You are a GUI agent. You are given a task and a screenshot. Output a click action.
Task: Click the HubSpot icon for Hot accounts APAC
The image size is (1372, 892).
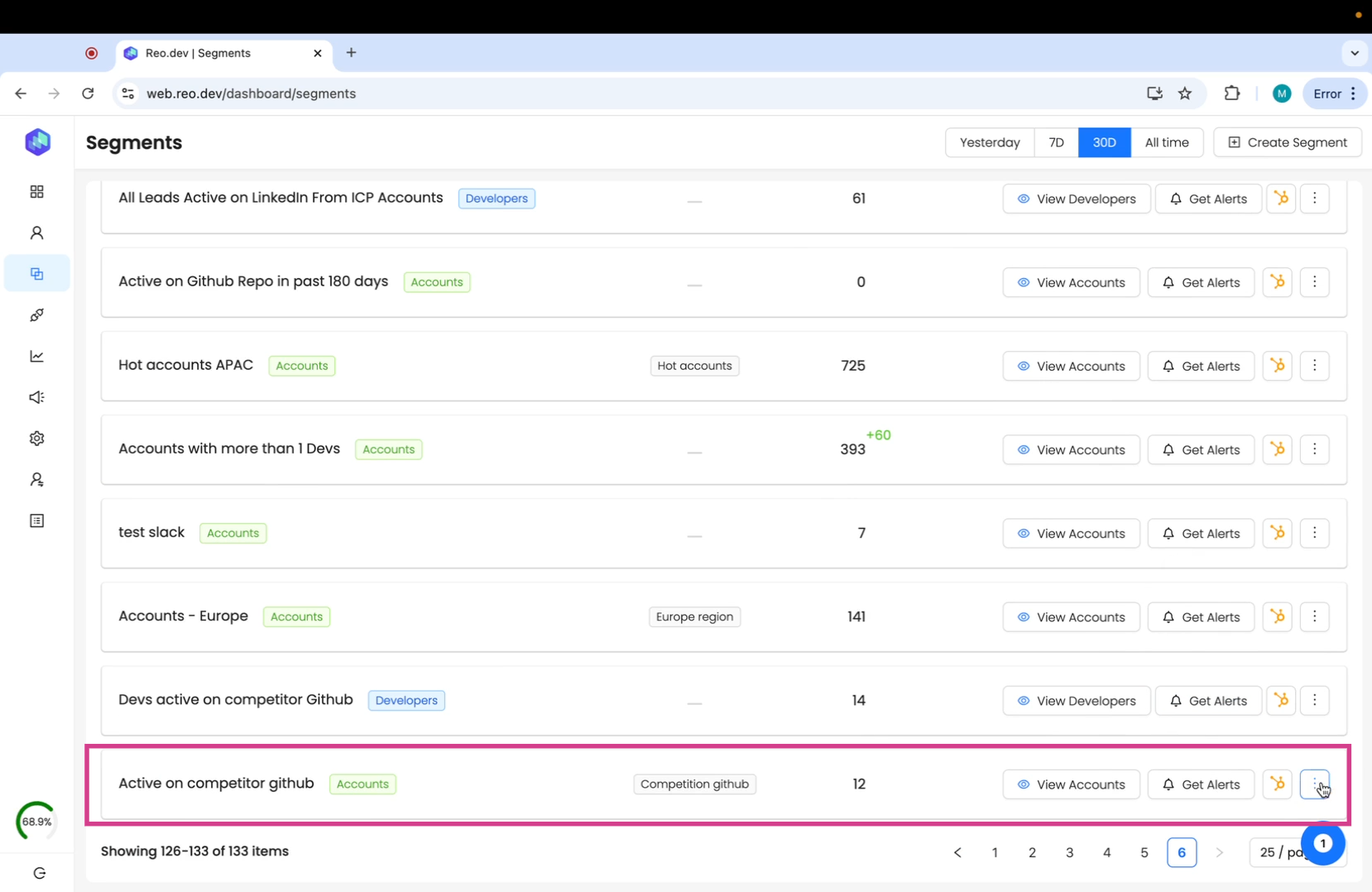(x=1278, y=366)
